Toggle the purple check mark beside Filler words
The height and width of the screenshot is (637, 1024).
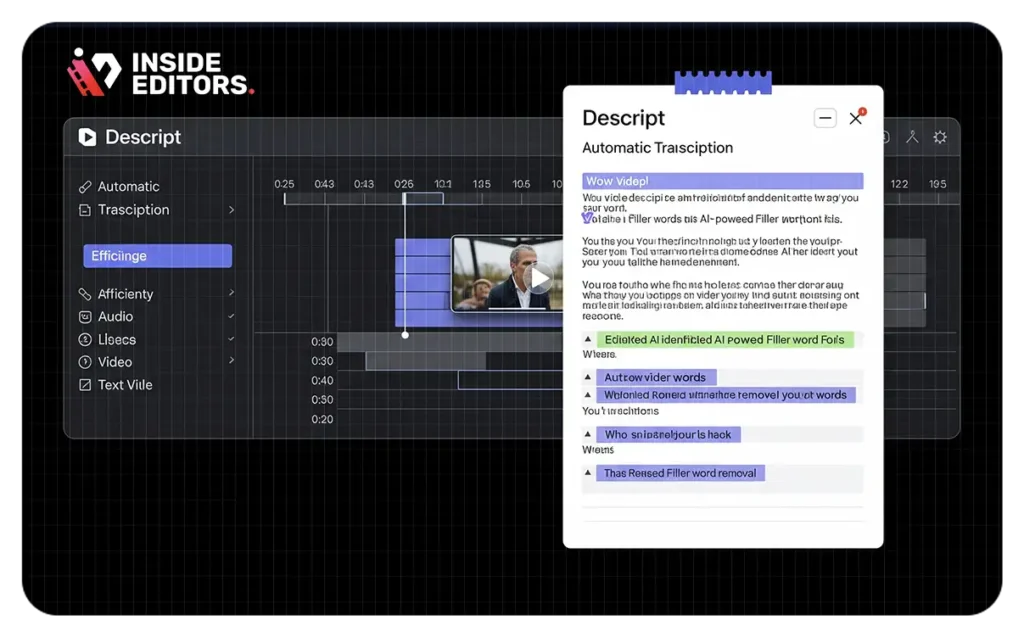586,218
